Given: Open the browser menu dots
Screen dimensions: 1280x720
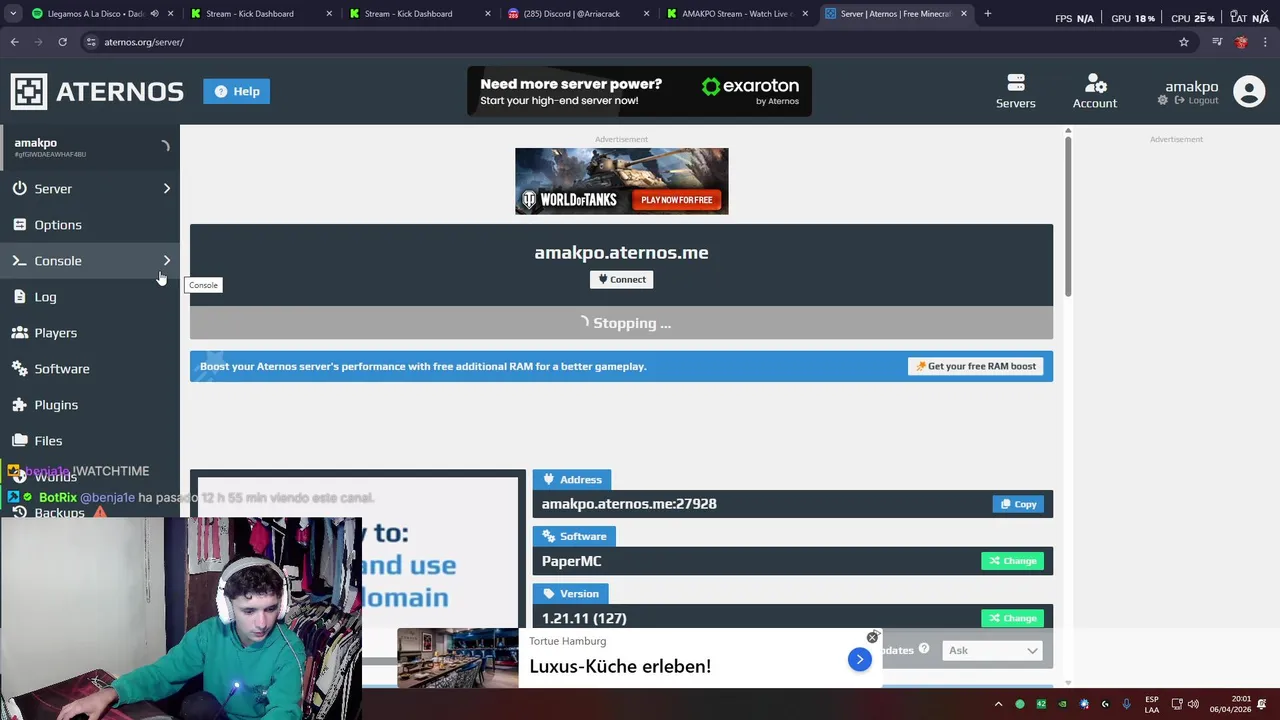Looking at the screenshot, I should pos(1266,42).
